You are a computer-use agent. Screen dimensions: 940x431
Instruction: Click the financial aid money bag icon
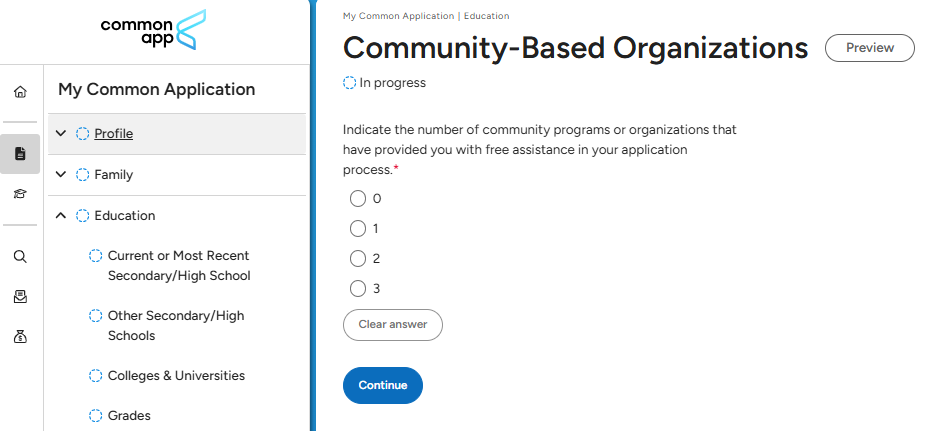[20, 337]
